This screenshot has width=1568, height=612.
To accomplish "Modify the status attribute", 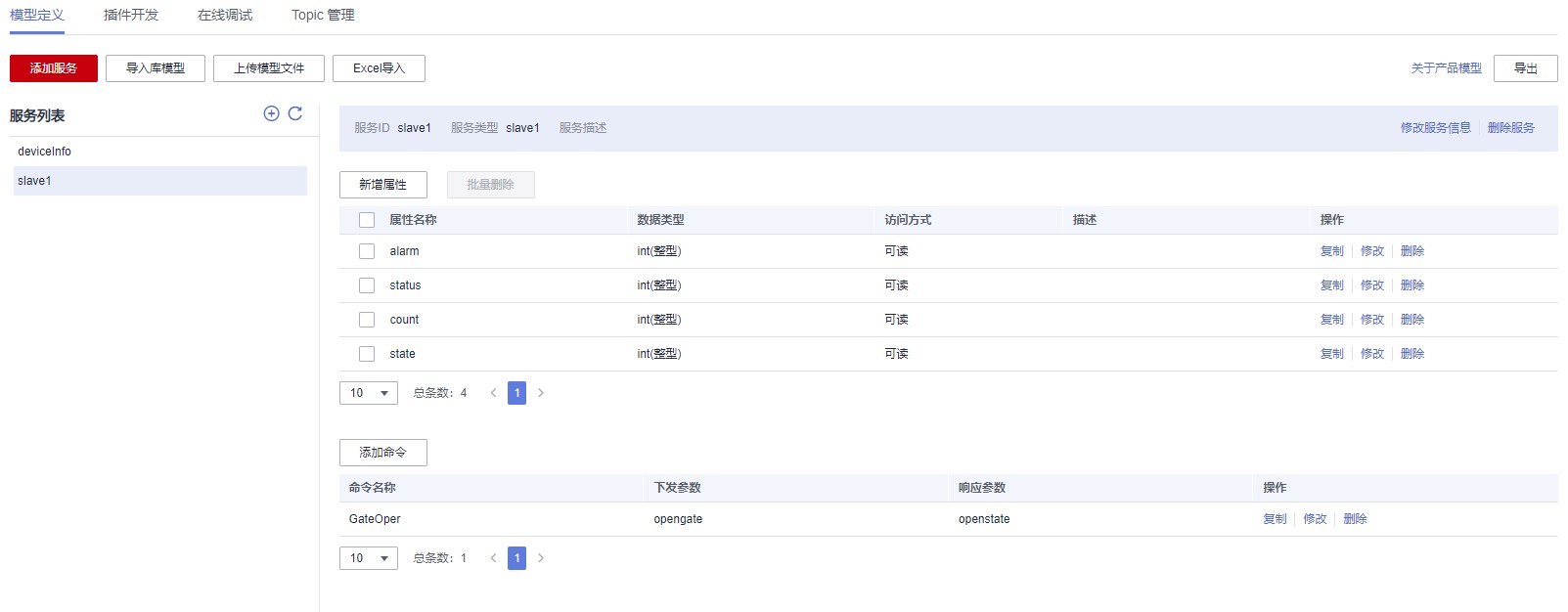I will coord(1372,285).
